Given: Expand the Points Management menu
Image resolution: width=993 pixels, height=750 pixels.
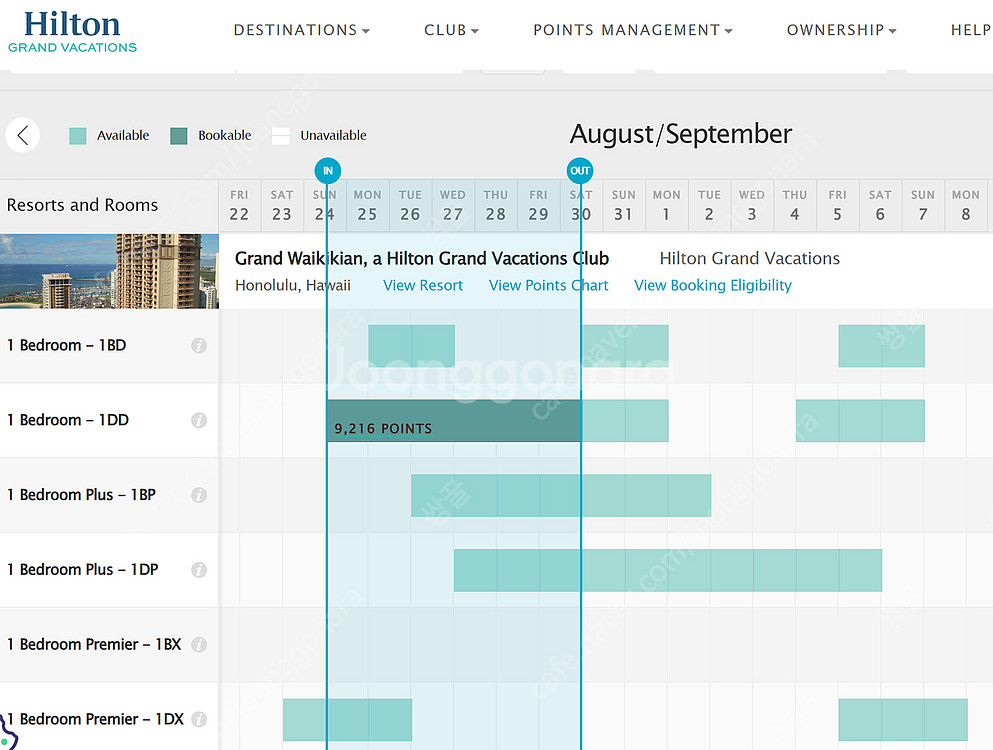Looking at the screenshot, I should point(633,30).
